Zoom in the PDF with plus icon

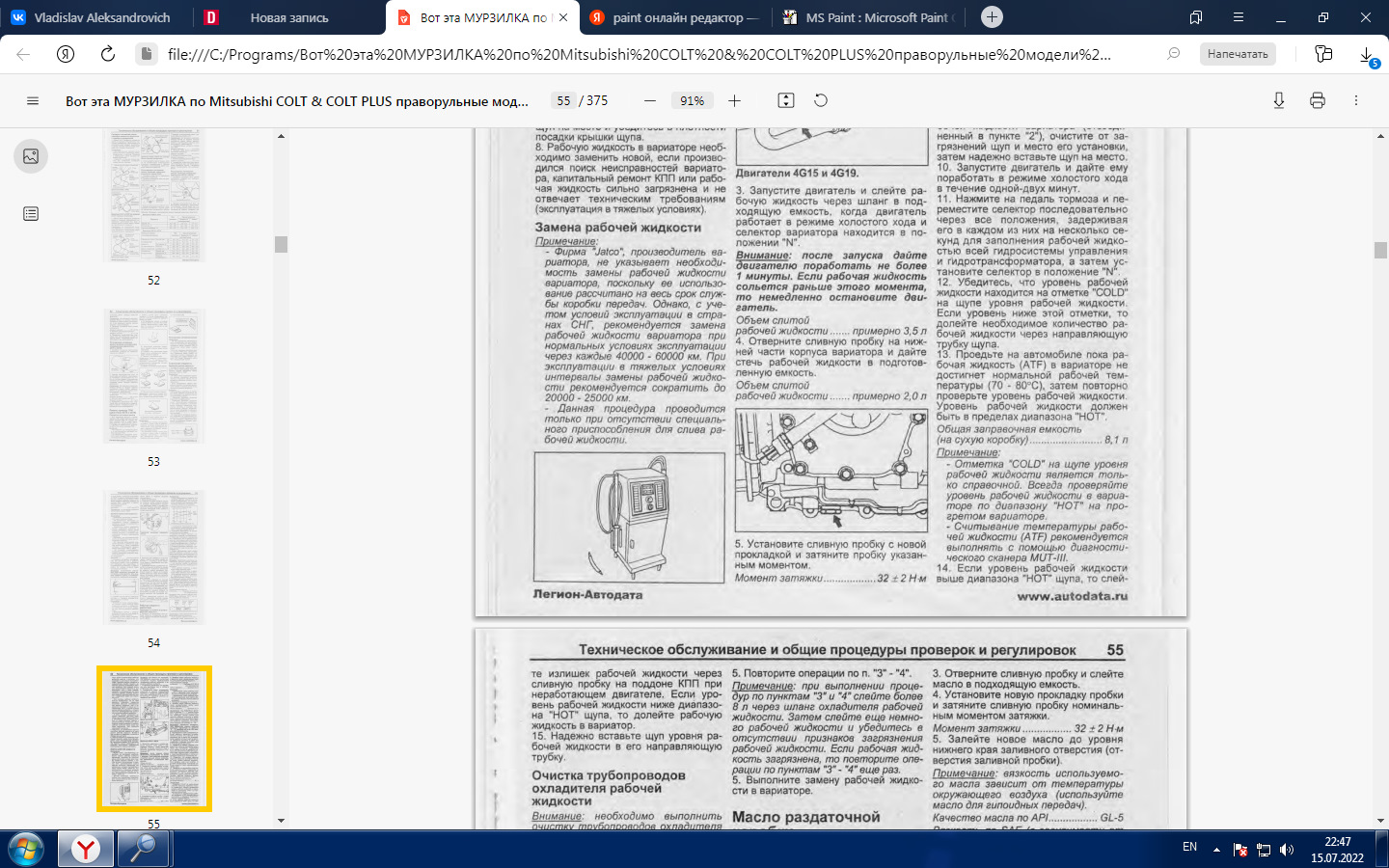[734, 100]
